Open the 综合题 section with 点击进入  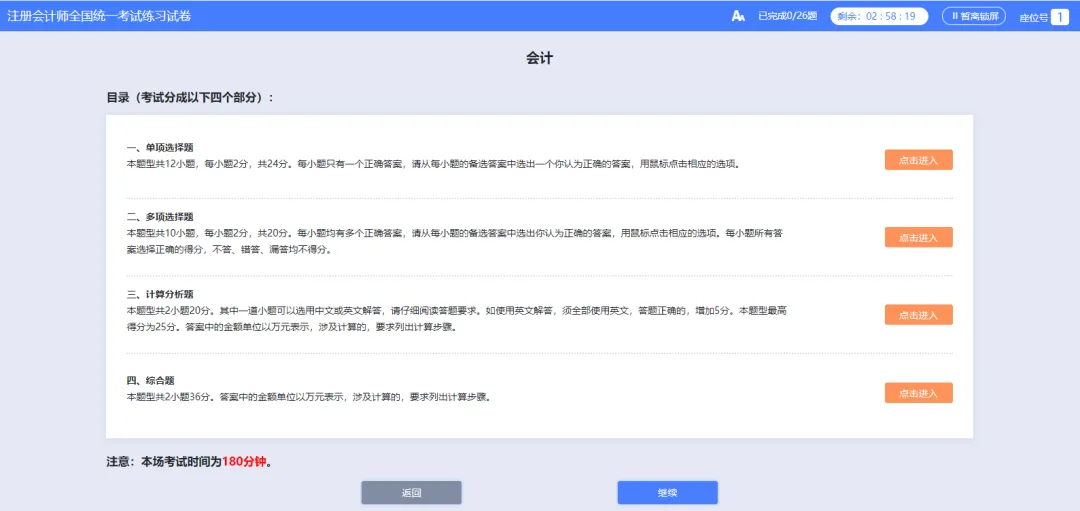918,393
